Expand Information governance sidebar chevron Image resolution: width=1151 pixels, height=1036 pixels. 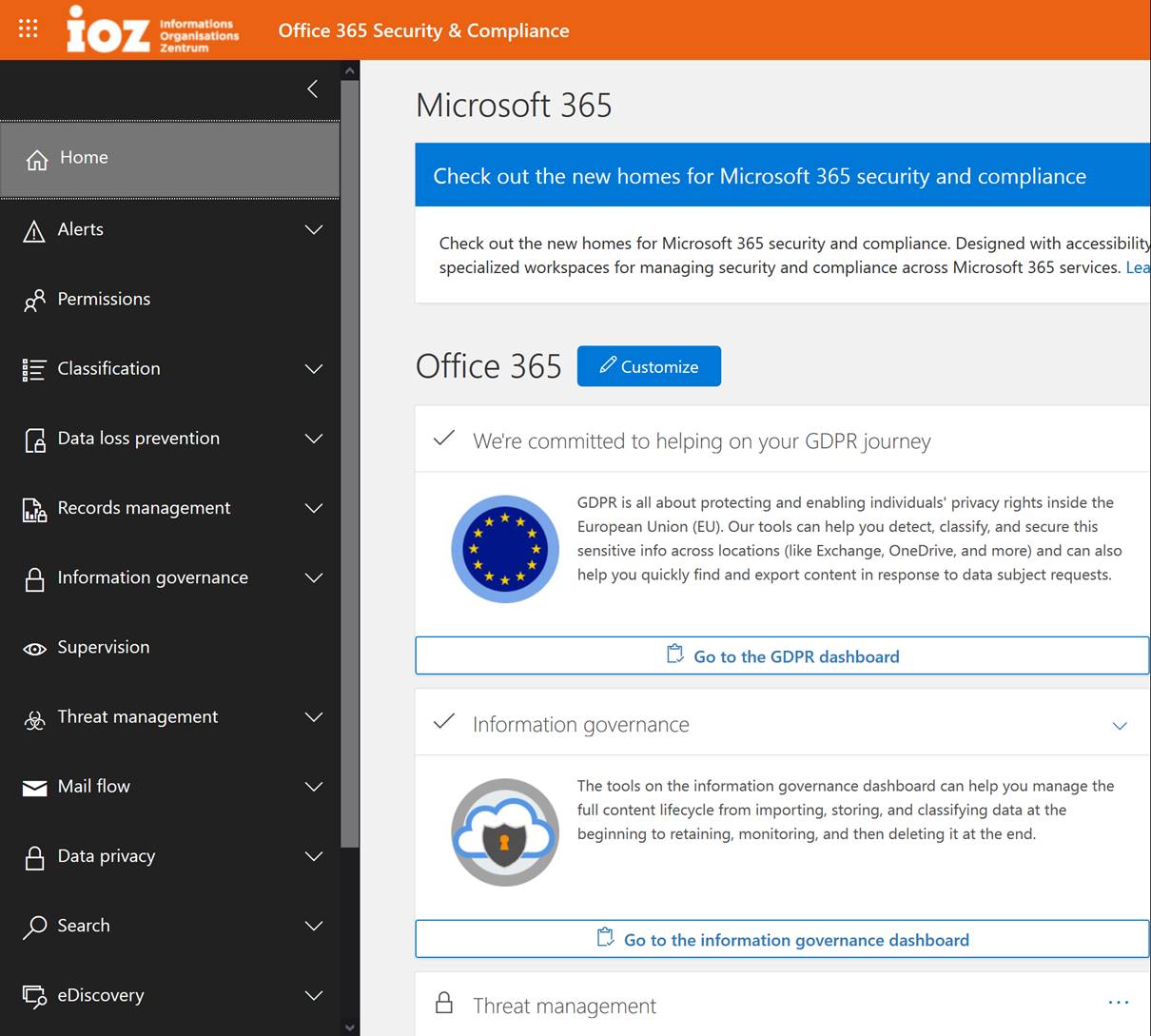coord(314,577)
